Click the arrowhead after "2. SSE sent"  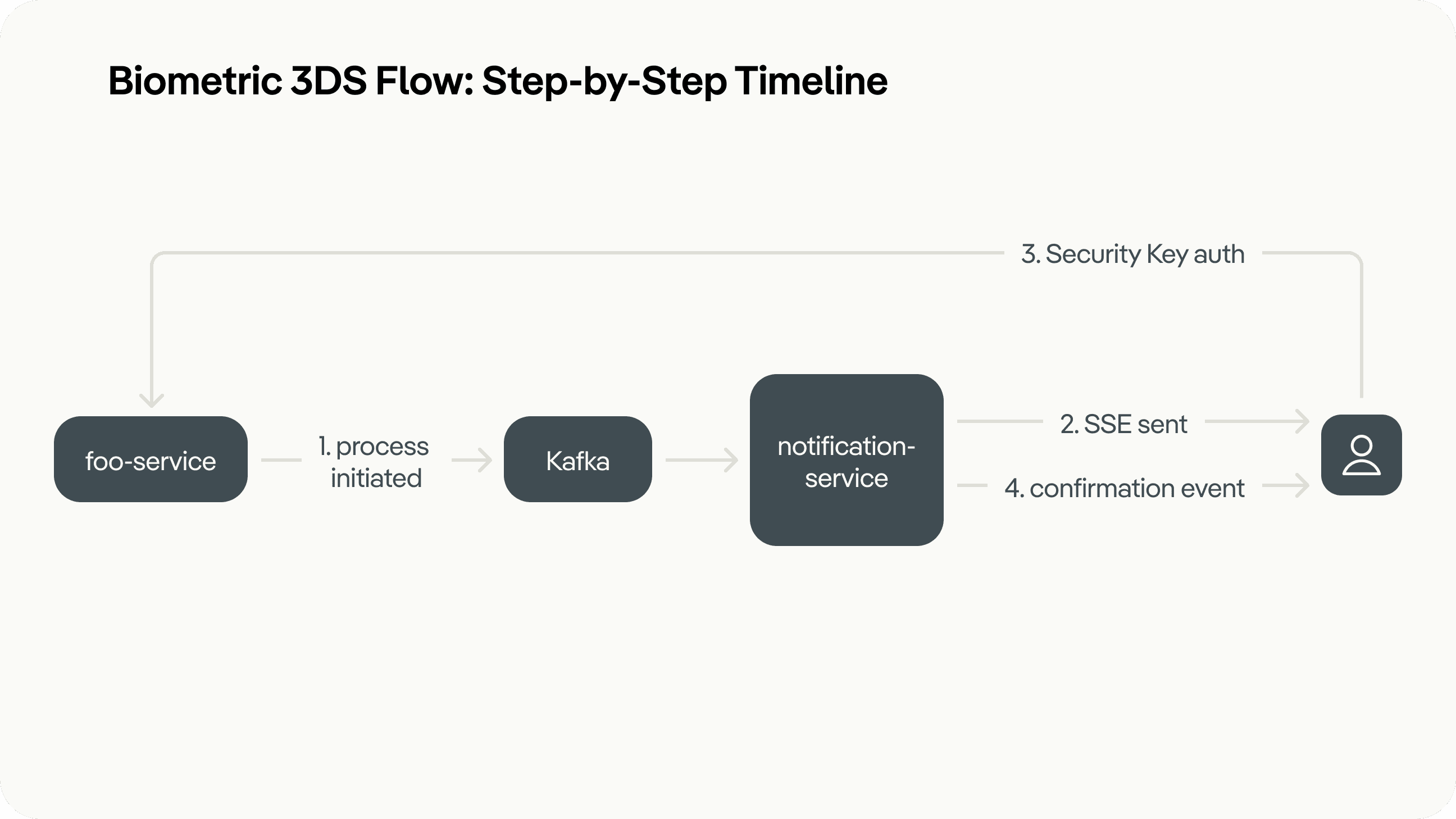(x=1301, y=422)
